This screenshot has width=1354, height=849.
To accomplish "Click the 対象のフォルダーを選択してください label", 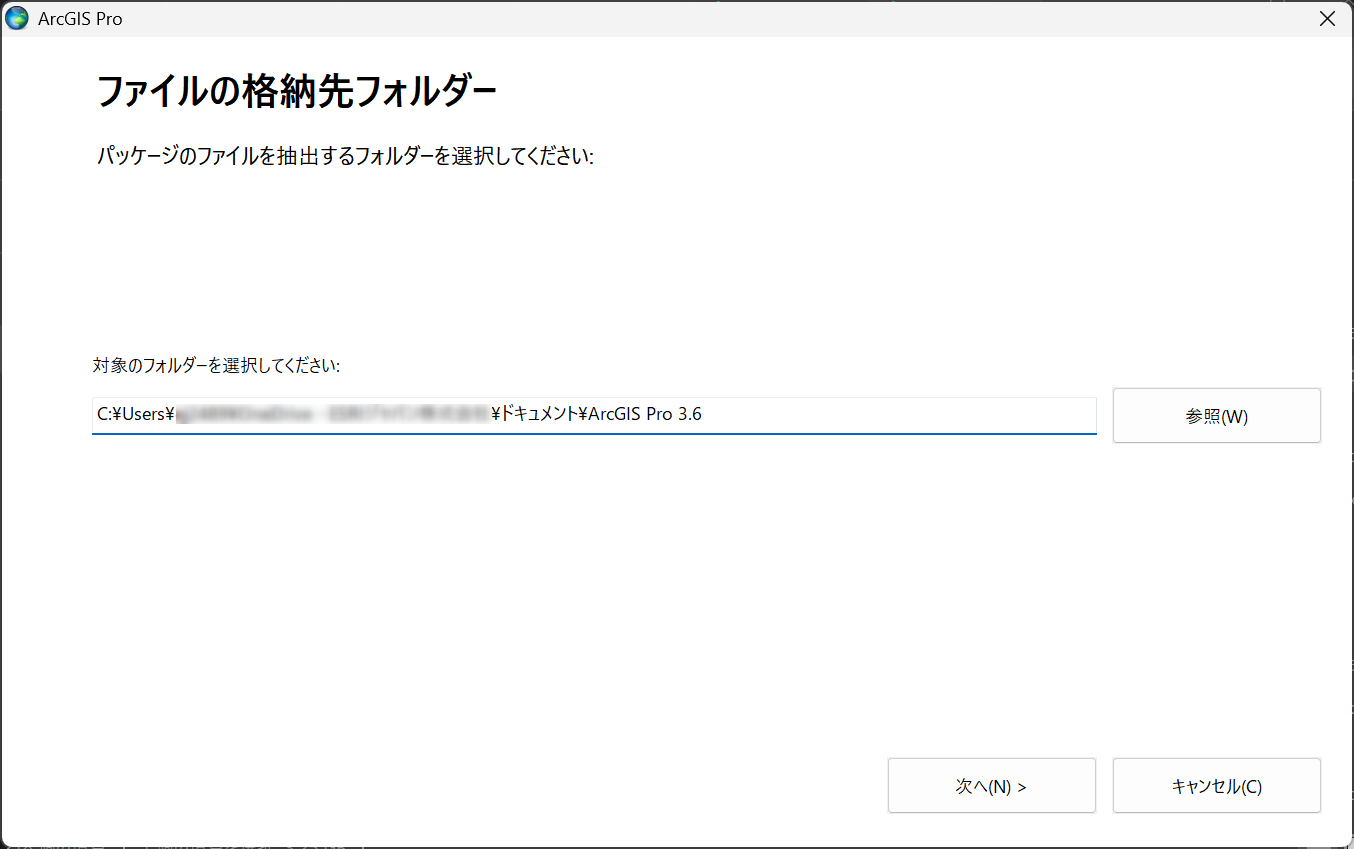I will 217,366.
